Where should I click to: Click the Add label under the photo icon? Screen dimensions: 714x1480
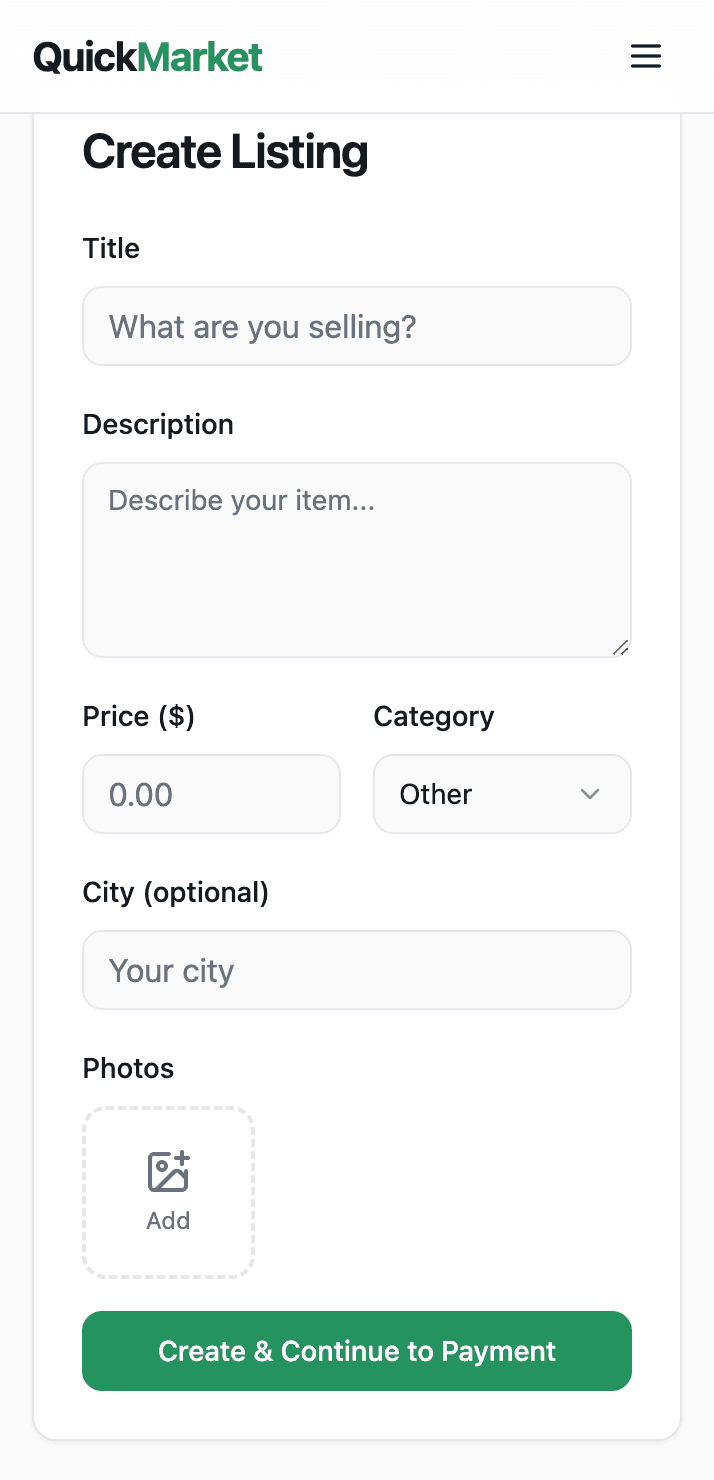tap(168, 1220)
